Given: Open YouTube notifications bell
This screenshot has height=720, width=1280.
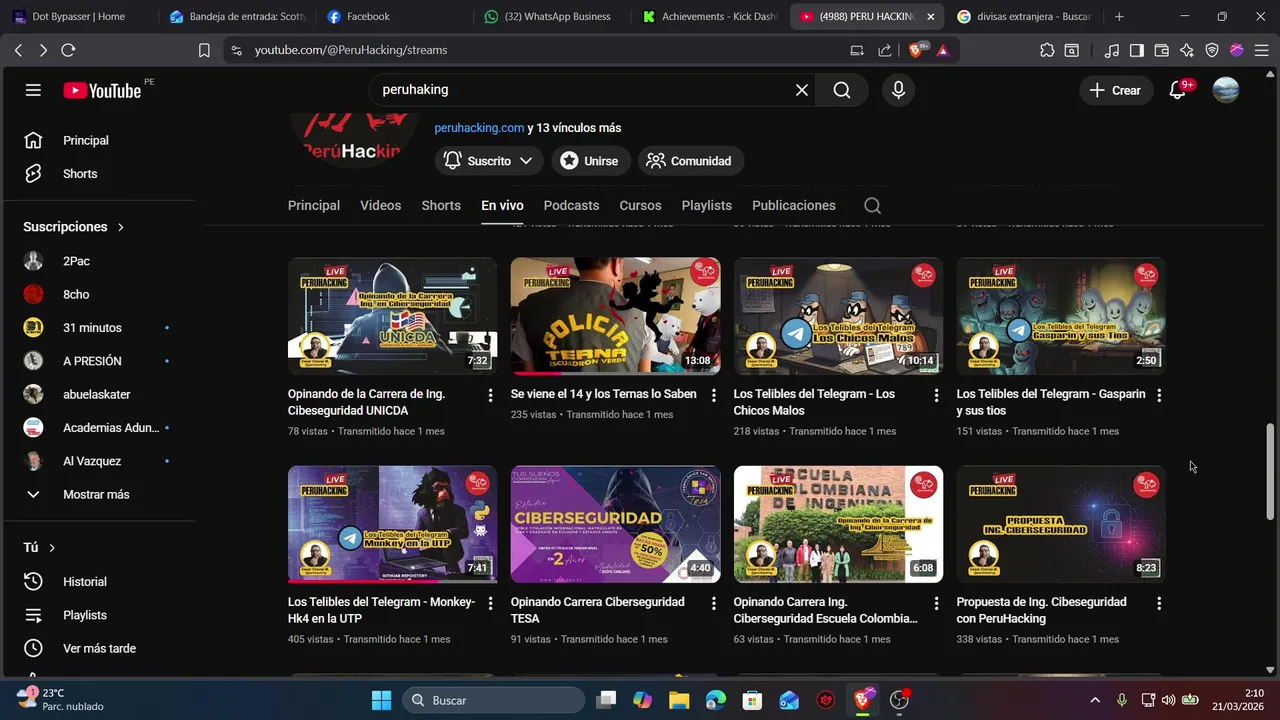Looking at the screenshot, I should pos(1178,90).
